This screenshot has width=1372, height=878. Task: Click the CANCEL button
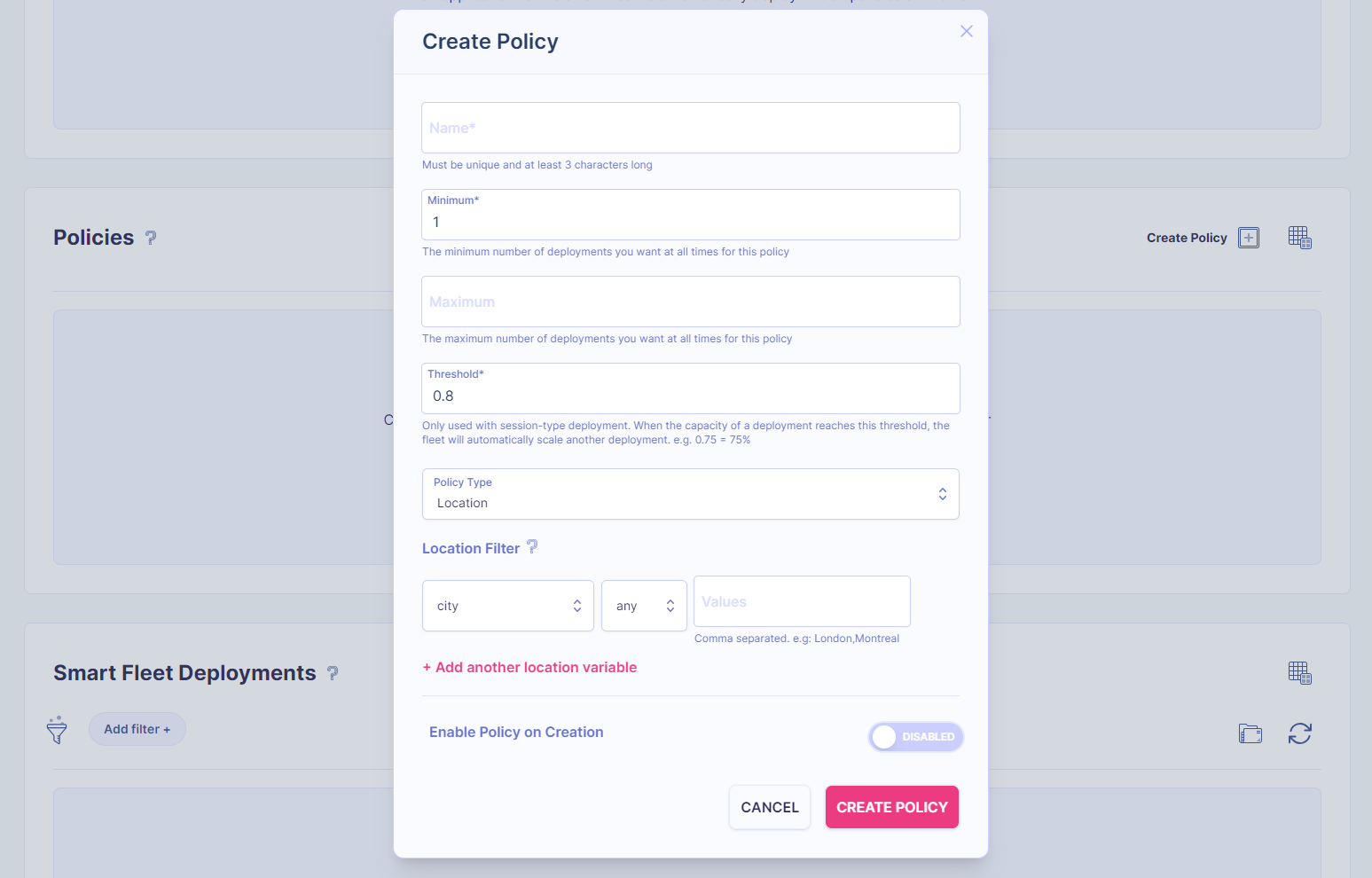coord(770,807)
